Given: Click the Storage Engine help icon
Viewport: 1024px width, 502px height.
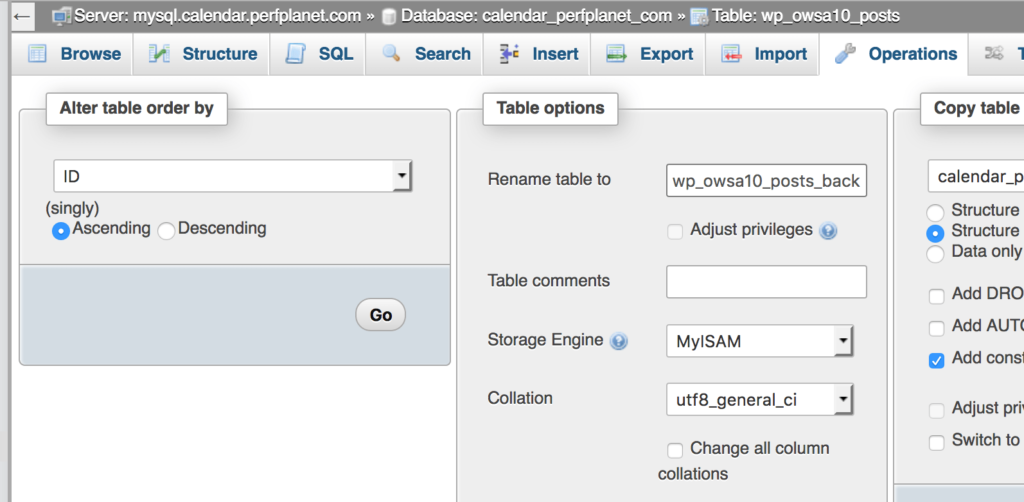Looking at the screenshot, I should click(x=619, y=341).
